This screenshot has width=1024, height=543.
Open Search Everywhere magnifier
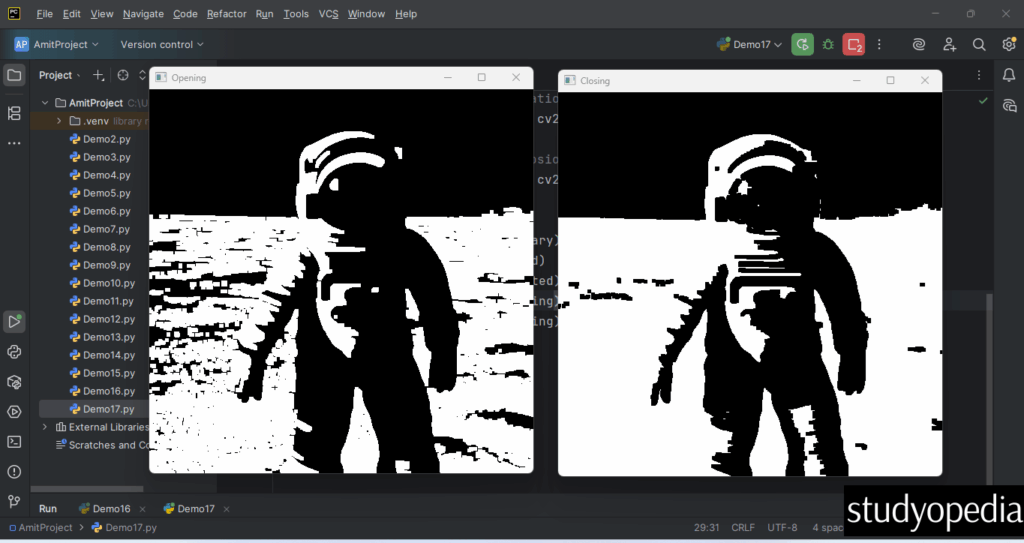tap(979, 44)
